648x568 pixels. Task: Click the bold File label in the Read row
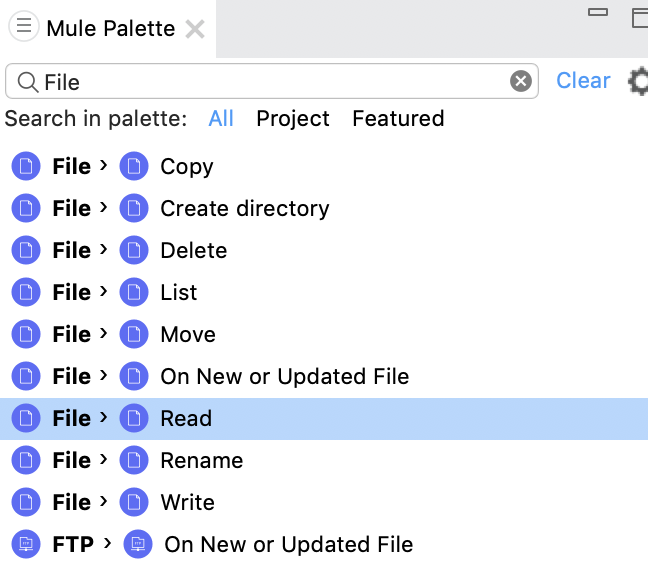71,418
